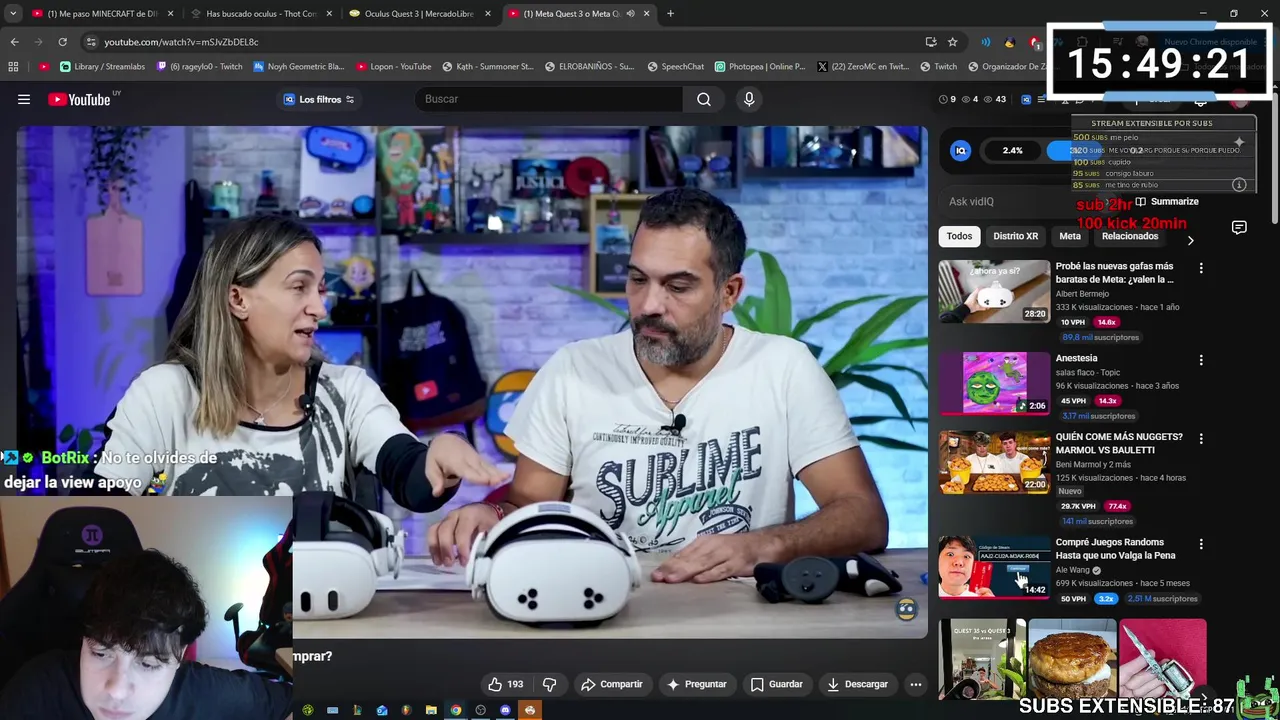This screenshot has width=1280, height=720.
Task: Open more actions ellipsis under video
Action: pyautogui.click(x=915, y=684)
